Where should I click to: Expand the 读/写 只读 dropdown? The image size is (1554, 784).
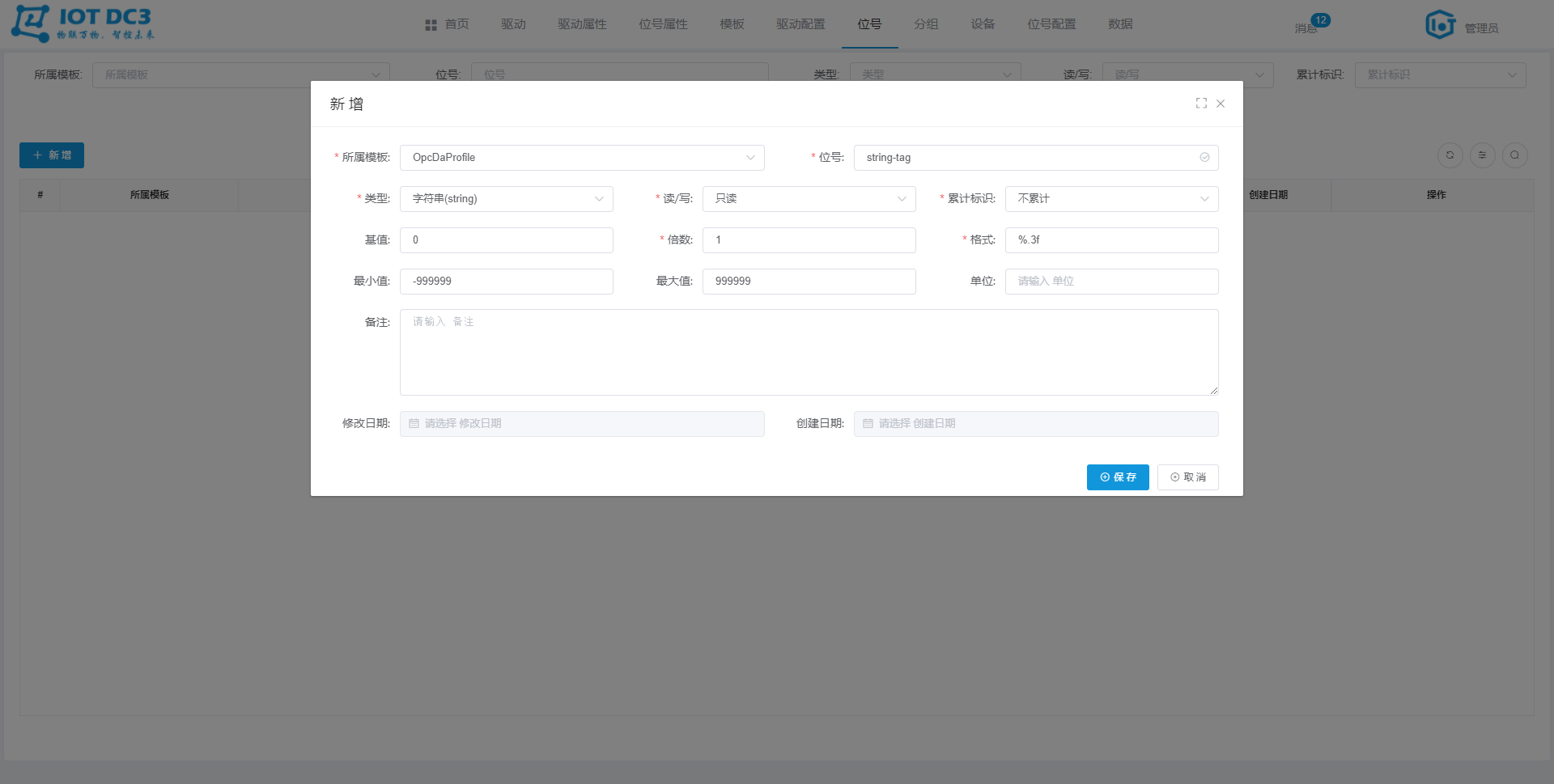tap(809, 199)
